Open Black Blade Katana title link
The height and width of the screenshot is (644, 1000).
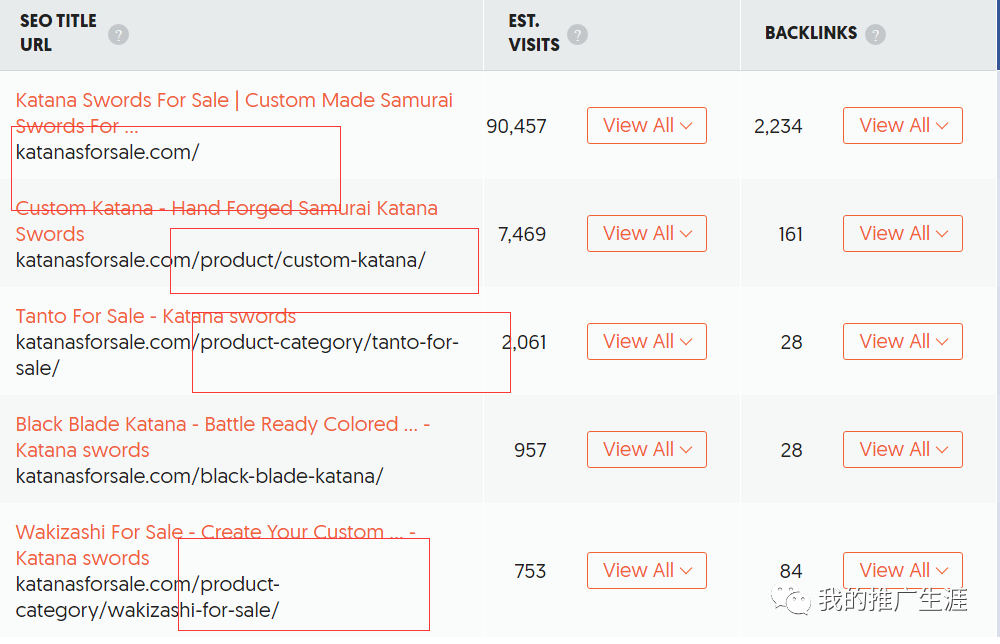coord(222,425)
